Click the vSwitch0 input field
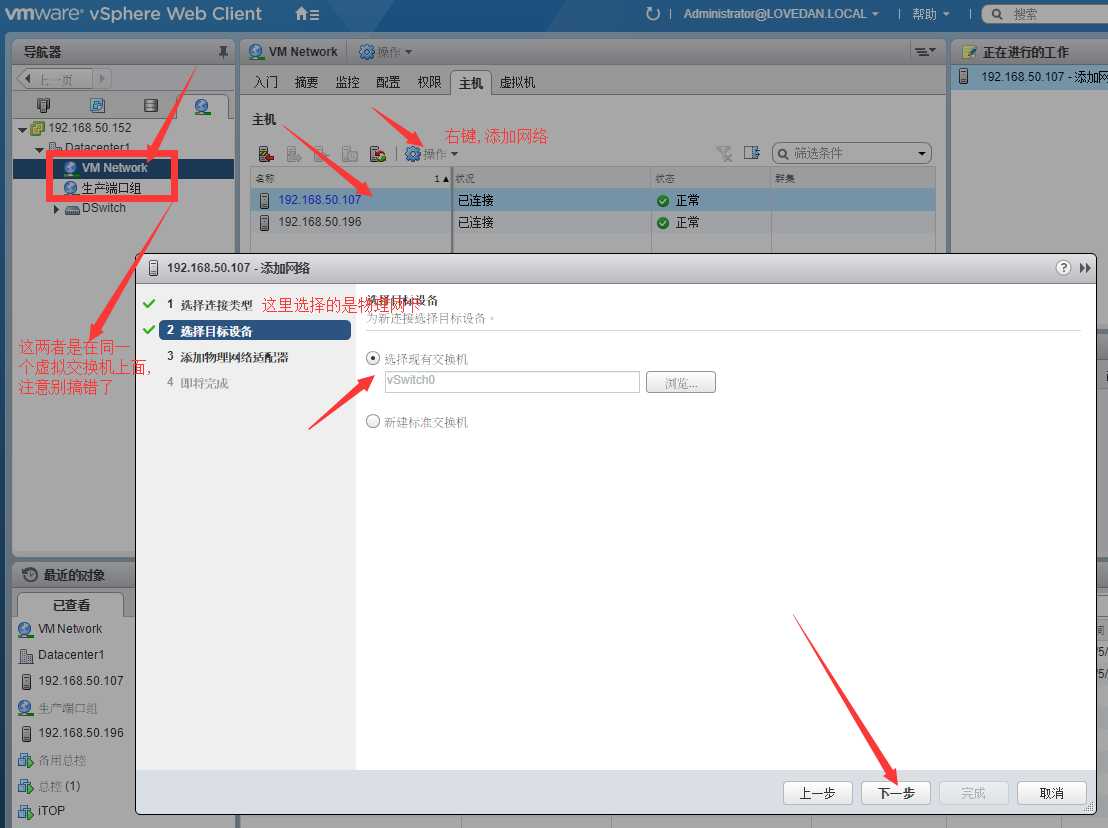 pos(512,382)
